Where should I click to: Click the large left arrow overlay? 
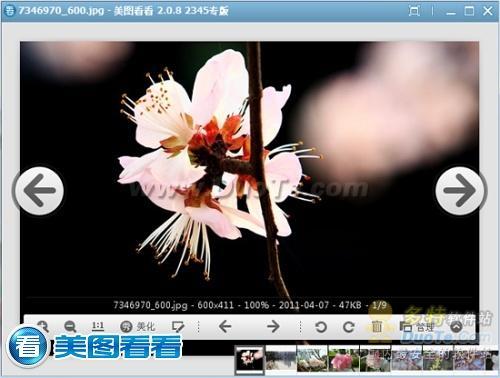pos(39,191)
